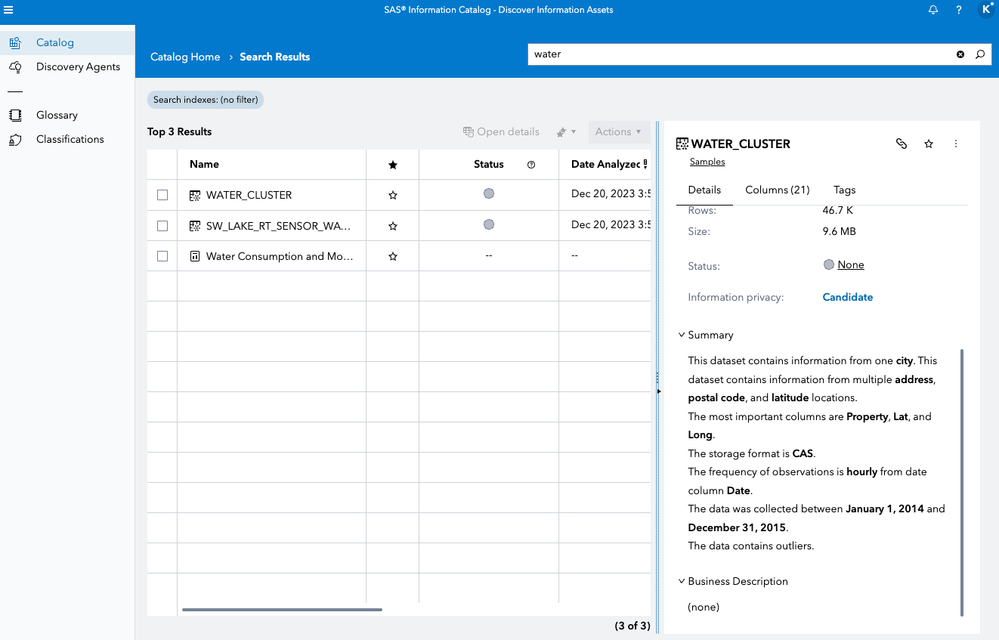Click details pane vertical scrollbar
The height and width of the screenshot is (640, 999).
pos(961,482)
